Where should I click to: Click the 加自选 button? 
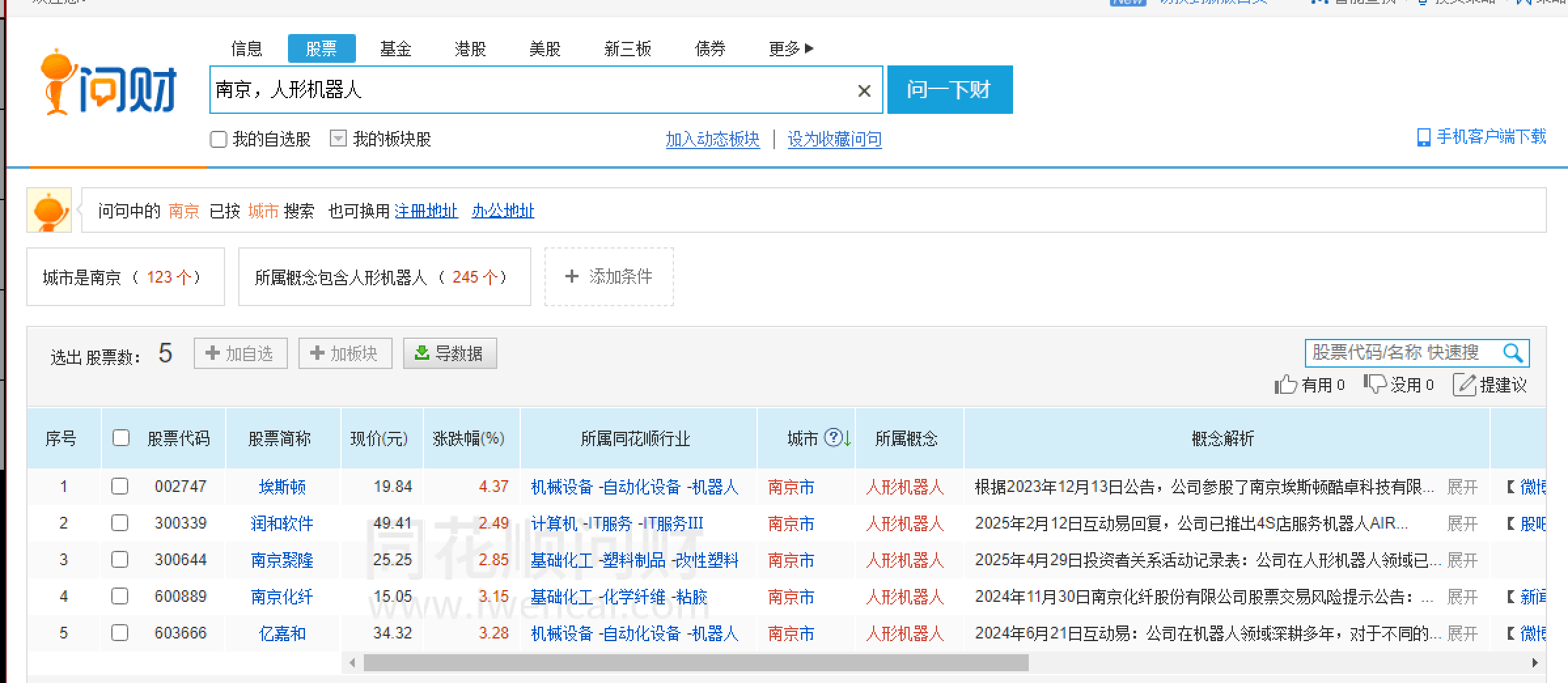[240, 353]
